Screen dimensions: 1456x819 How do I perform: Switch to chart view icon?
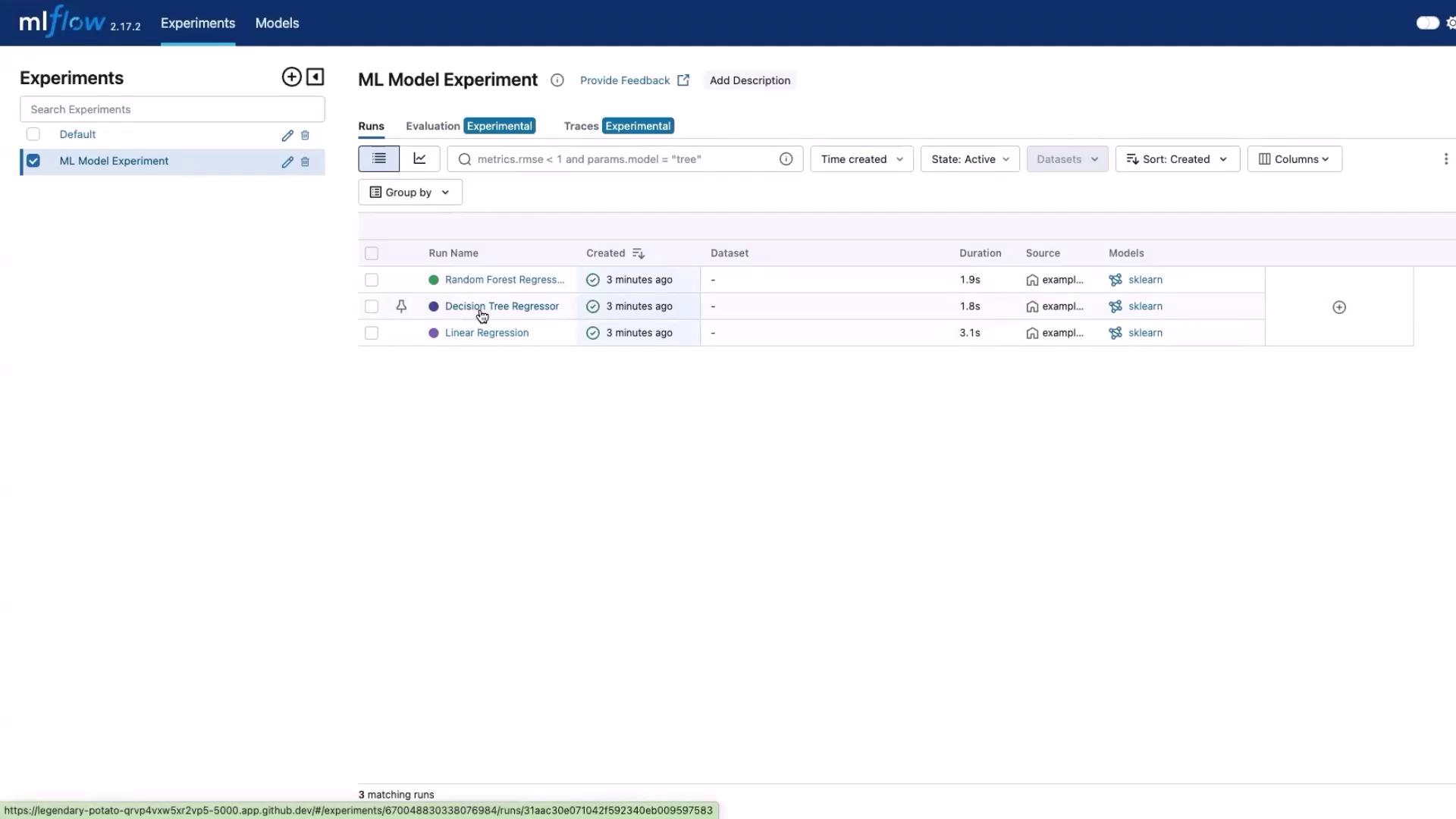(419, 159)
